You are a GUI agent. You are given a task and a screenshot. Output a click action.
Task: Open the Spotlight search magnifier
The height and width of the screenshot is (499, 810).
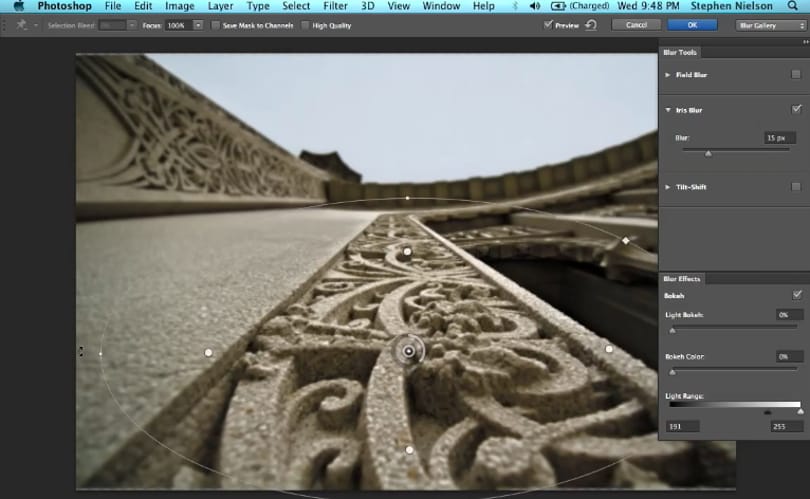click(x=792, y=6)
